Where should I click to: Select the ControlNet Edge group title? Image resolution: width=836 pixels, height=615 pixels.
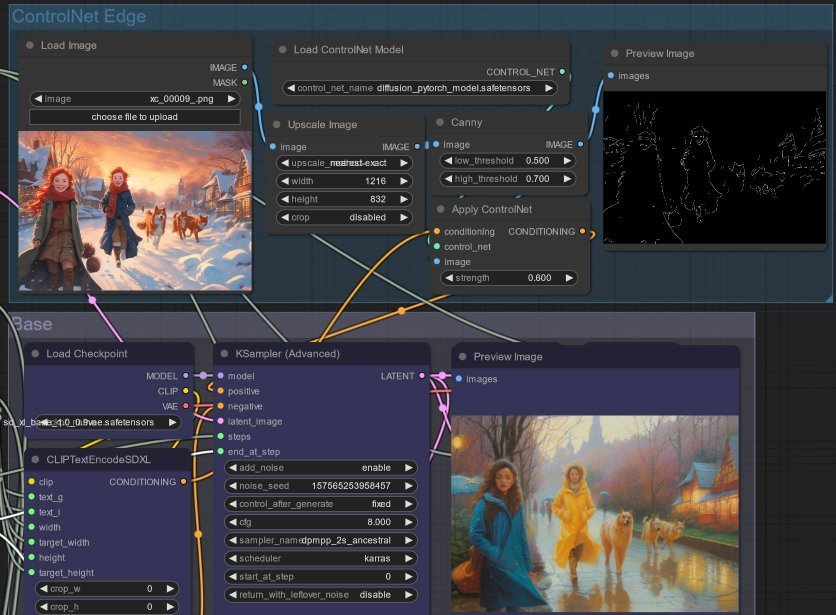point(79,17)
